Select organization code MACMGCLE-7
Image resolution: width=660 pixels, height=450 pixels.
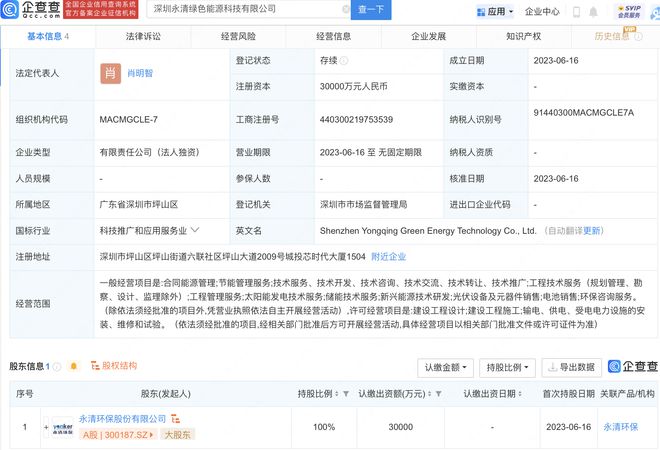[128, 120]
